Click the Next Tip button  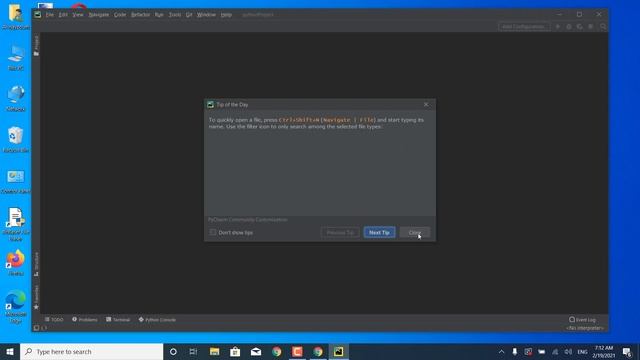(x=379, y=232)
